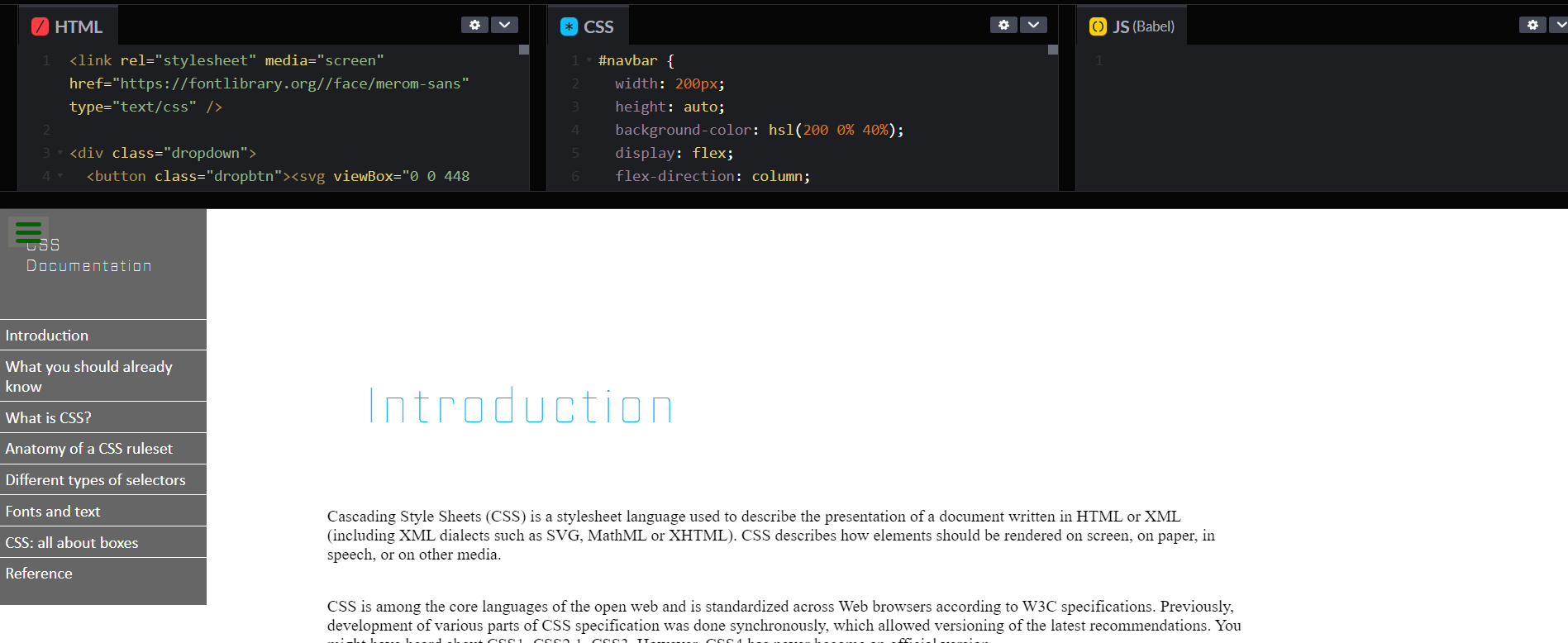Click the 'CSS Documentation' sidebar title

[x=88, y=255]
